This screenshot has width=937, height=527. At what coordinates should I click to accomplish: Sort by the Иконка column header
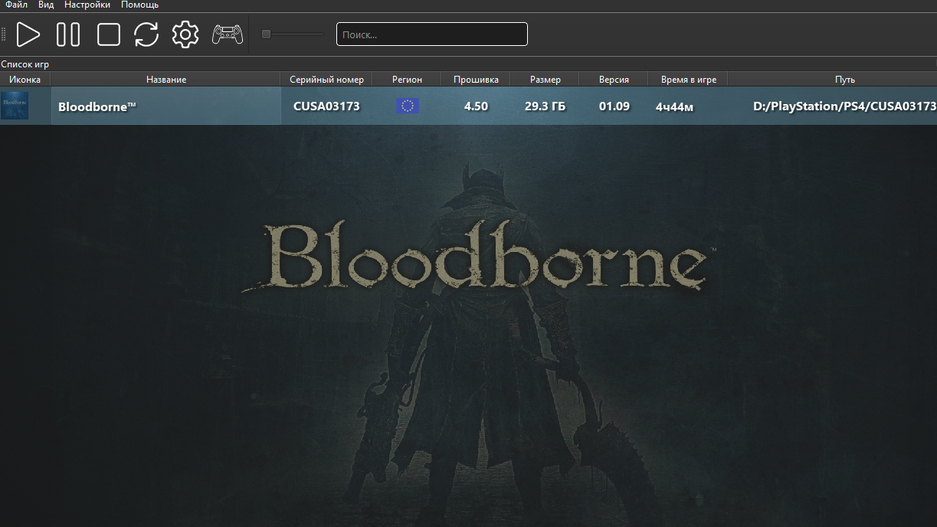tap(25, 79)
